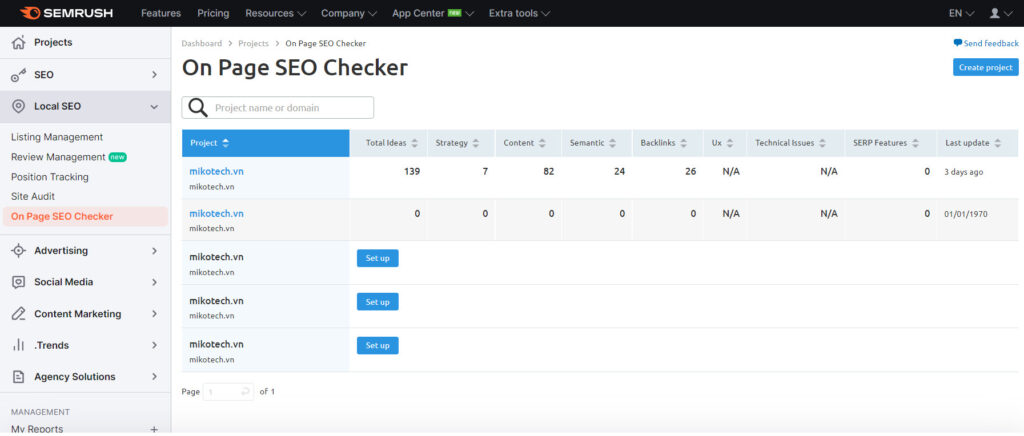
Task: Click the search magnifier icon
Action: 198,108
